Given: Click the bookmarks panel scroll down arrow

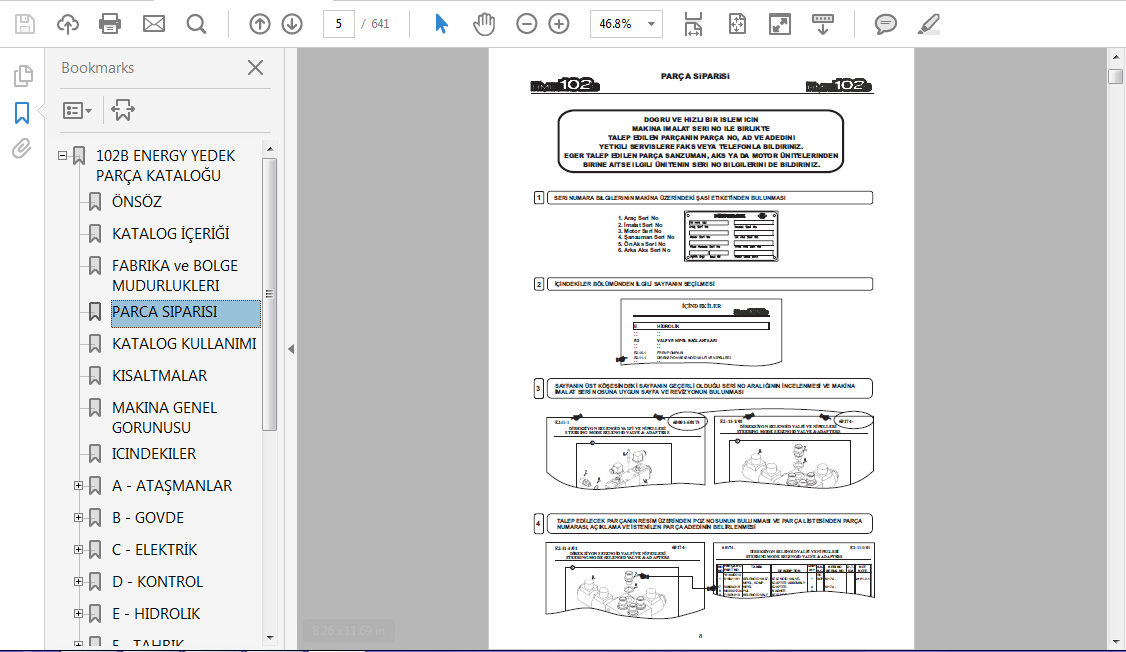Looking at the screenshot, I should coord(270,637).
